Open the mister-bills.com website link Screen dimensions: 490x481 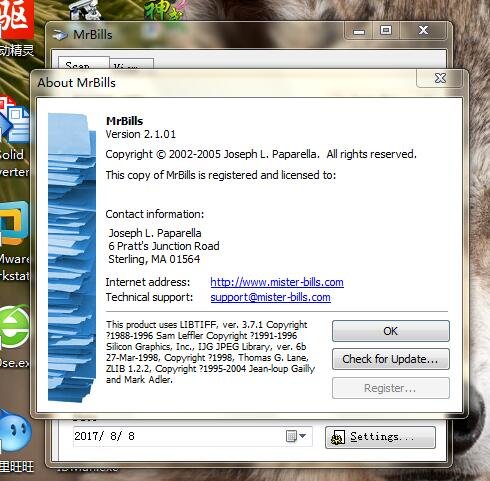coord(277,282)
